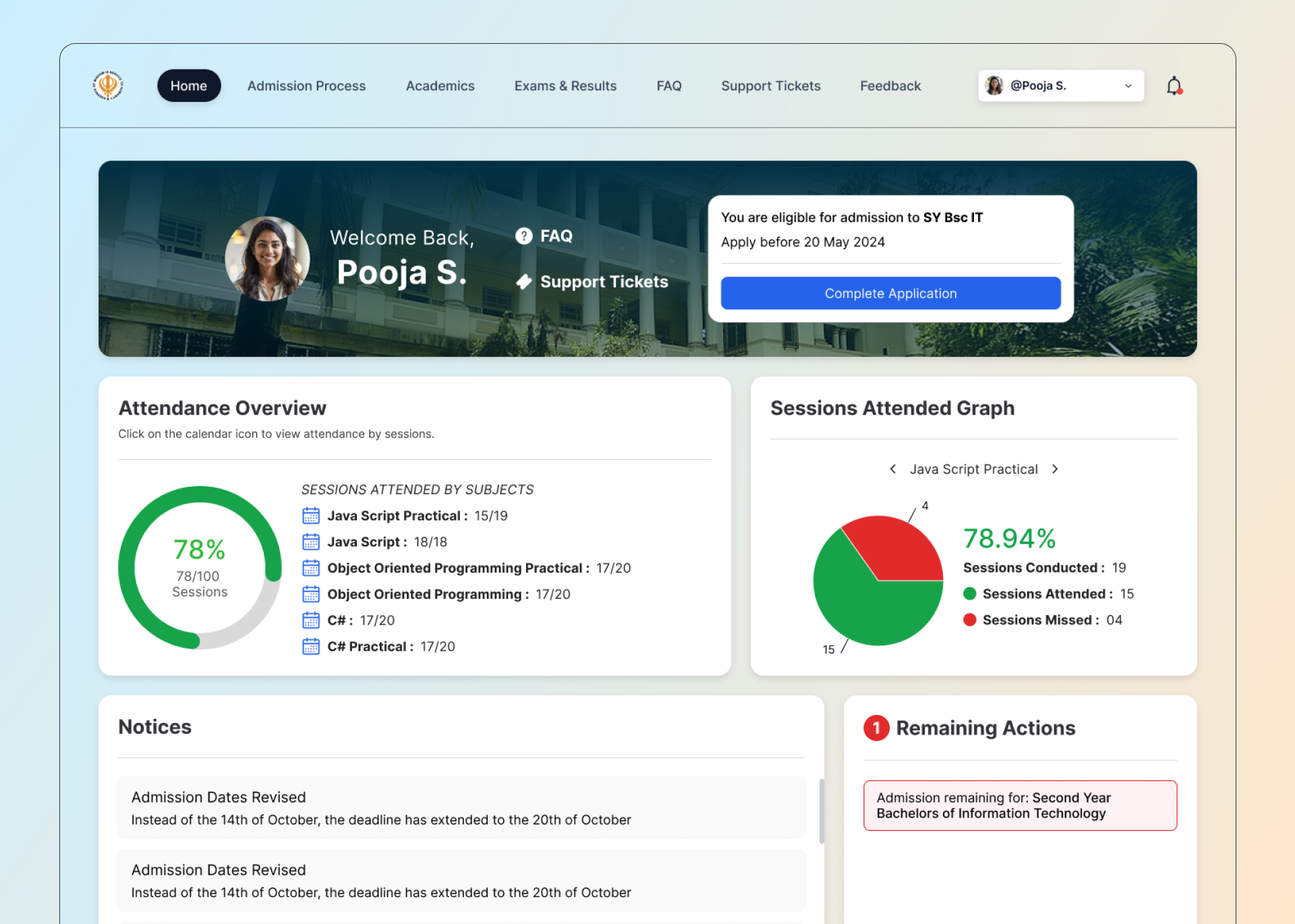Open calendar icon for C# Practical
The width and height of the screenshot is (1295, 924).
click(x=311, y=647)
